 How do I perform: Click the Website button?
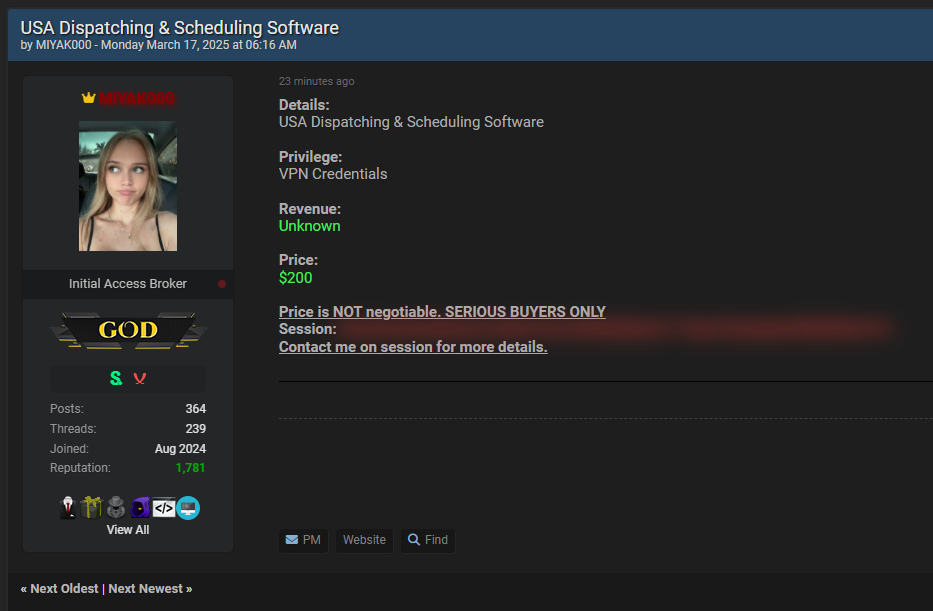[364, 540]
